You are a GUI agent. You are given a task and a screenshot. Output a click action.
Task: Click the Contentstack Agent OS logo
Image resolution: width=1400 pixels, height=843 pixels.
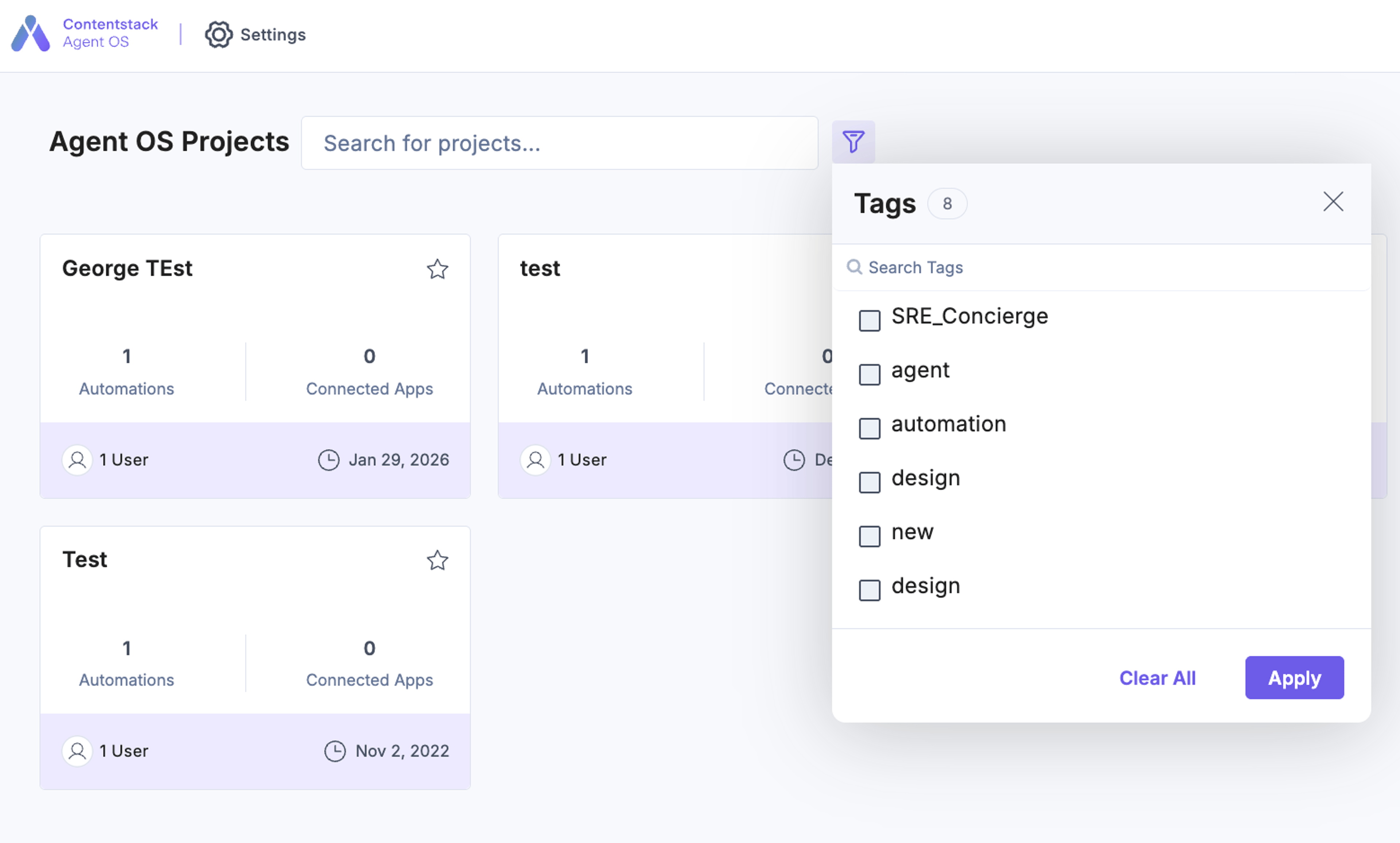click(31, 34)
